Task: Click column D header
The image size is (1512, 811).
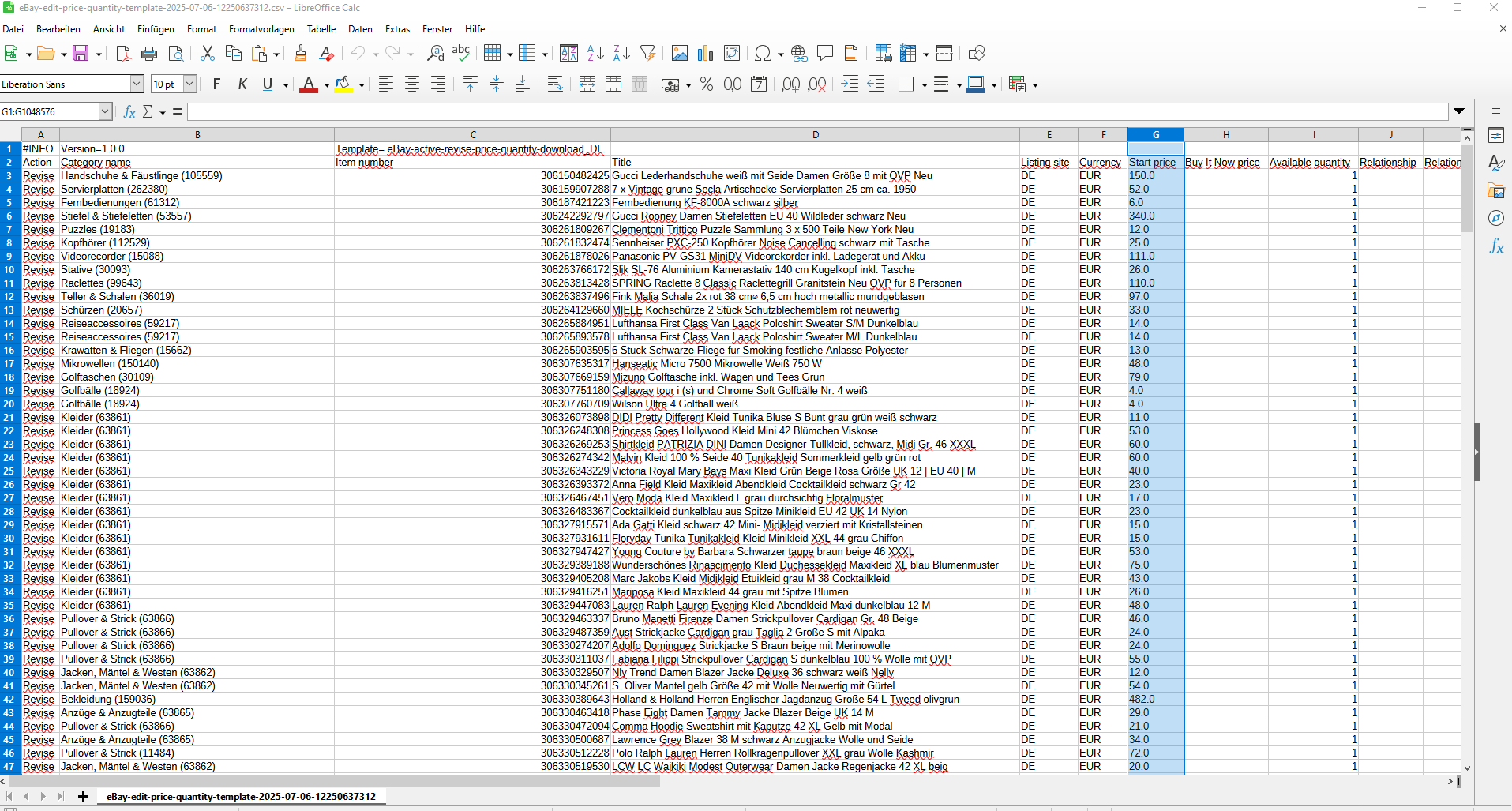Action: tap(815, 134)
